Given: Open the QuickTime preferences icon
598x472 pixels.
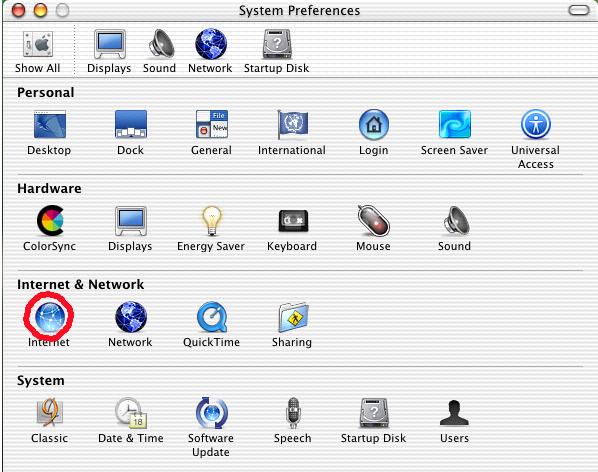Looking at the screenshot, I should (x=212, y=316).
